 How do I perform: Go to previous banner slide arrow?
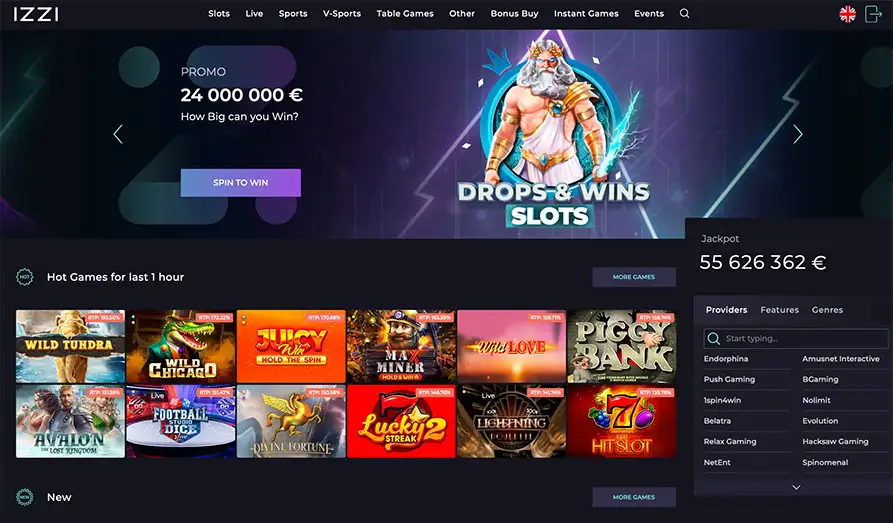pos(118,134)
